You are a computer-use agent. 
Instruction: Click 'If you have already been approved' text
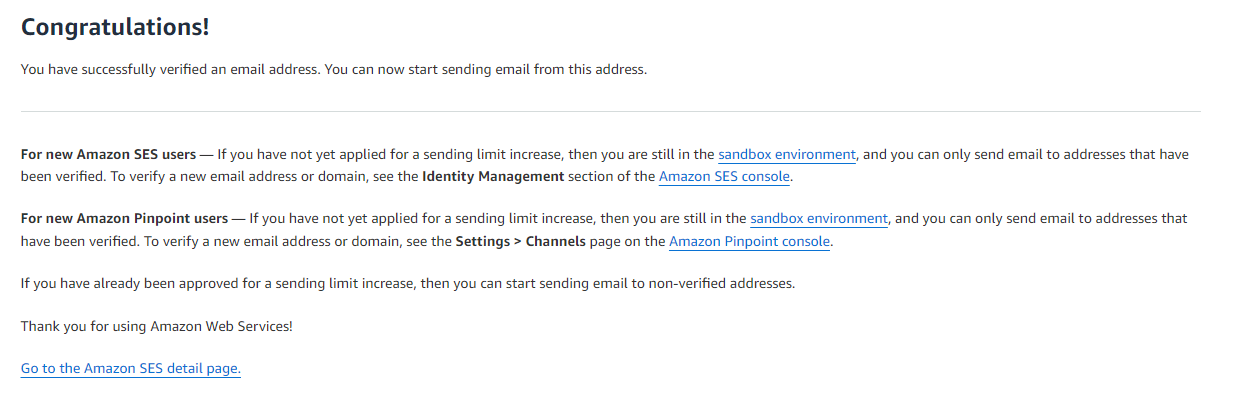(127, 283)
